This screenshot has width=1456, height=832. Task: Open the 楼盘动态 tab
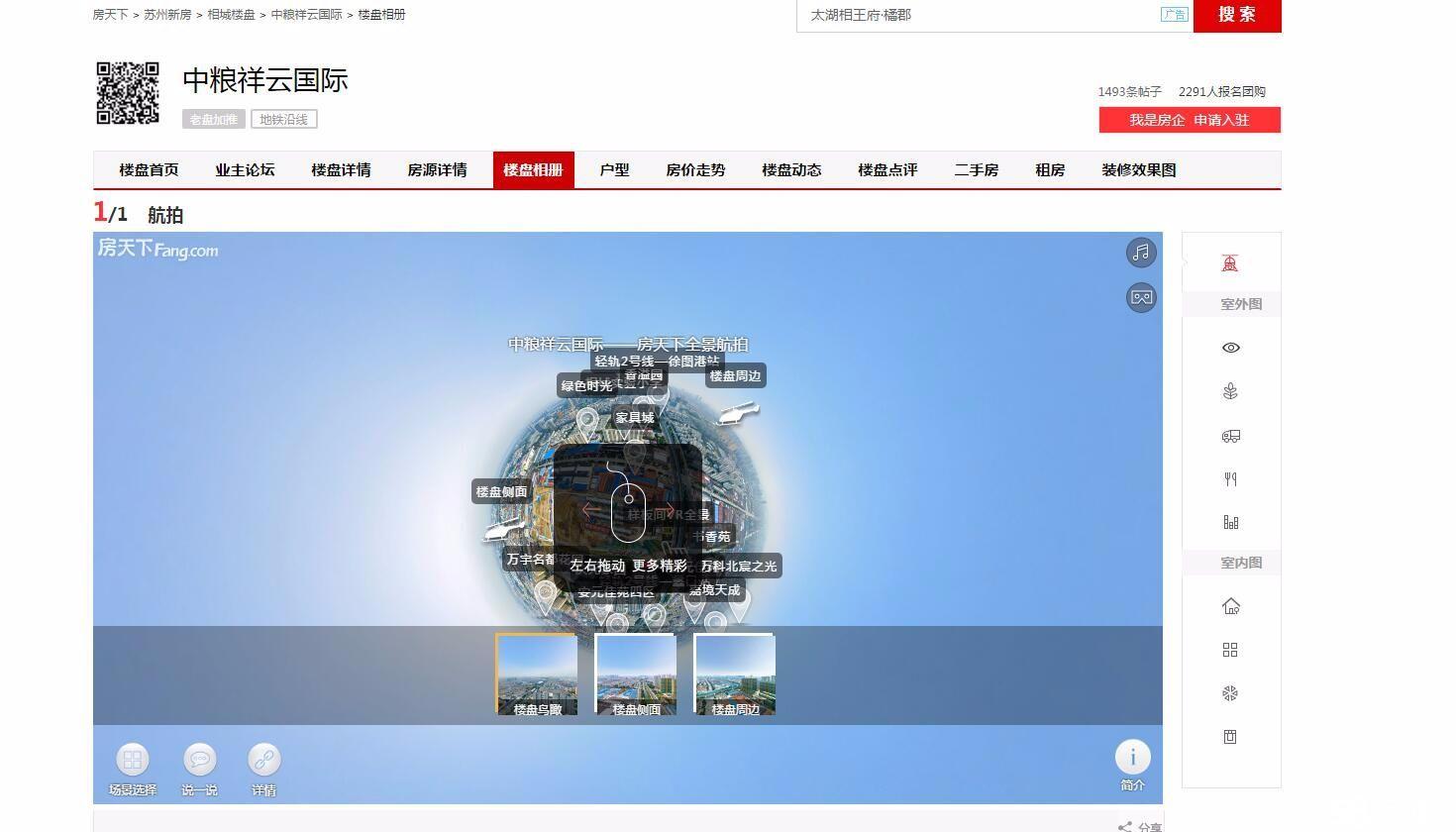tap(791, 169)
